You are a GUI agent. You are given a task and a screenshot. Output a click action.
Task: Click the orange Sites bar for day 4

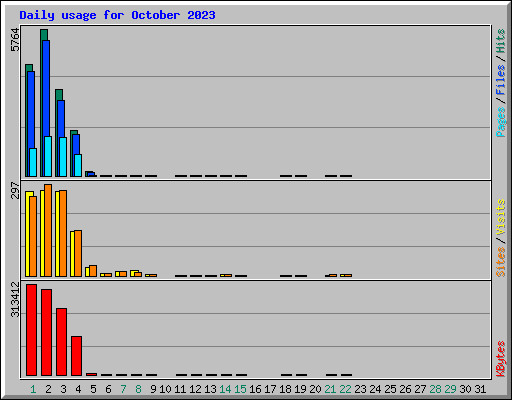[x=78, y=253]
